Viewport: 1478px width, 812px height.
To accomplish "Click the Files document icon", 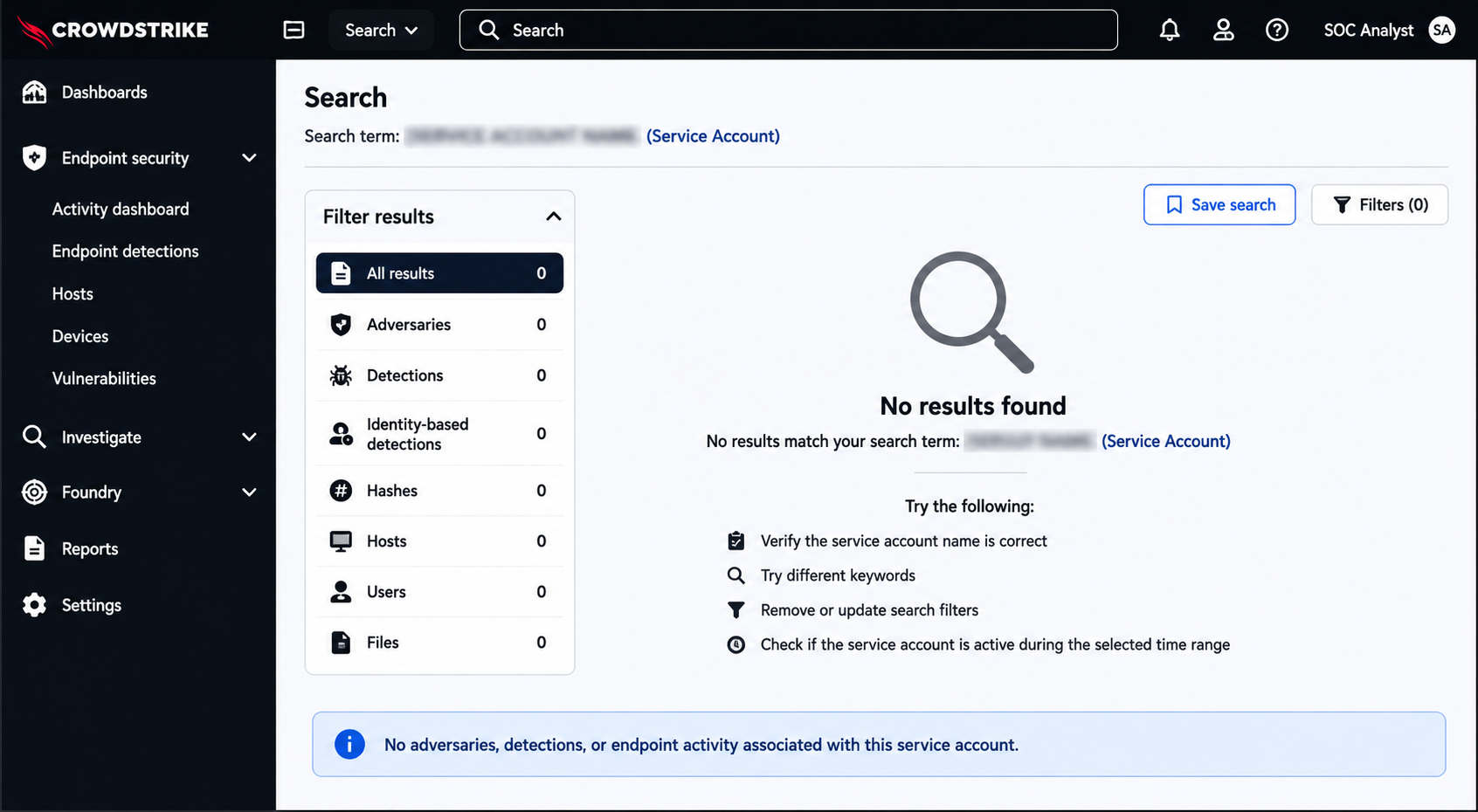I will pos(341,643).
